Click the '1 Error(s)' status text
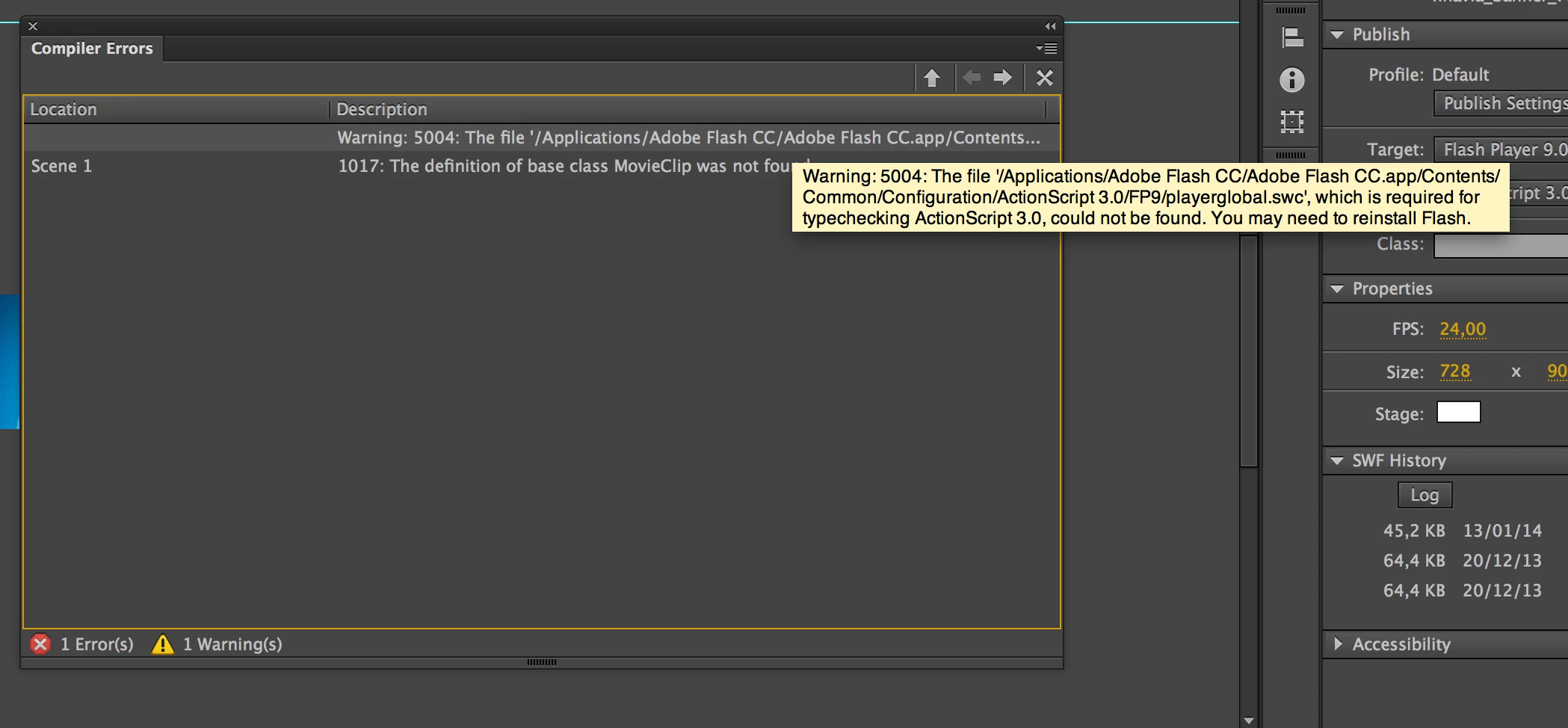The width and height of the screenshot is (1568, 728). [x=97, y=644]
